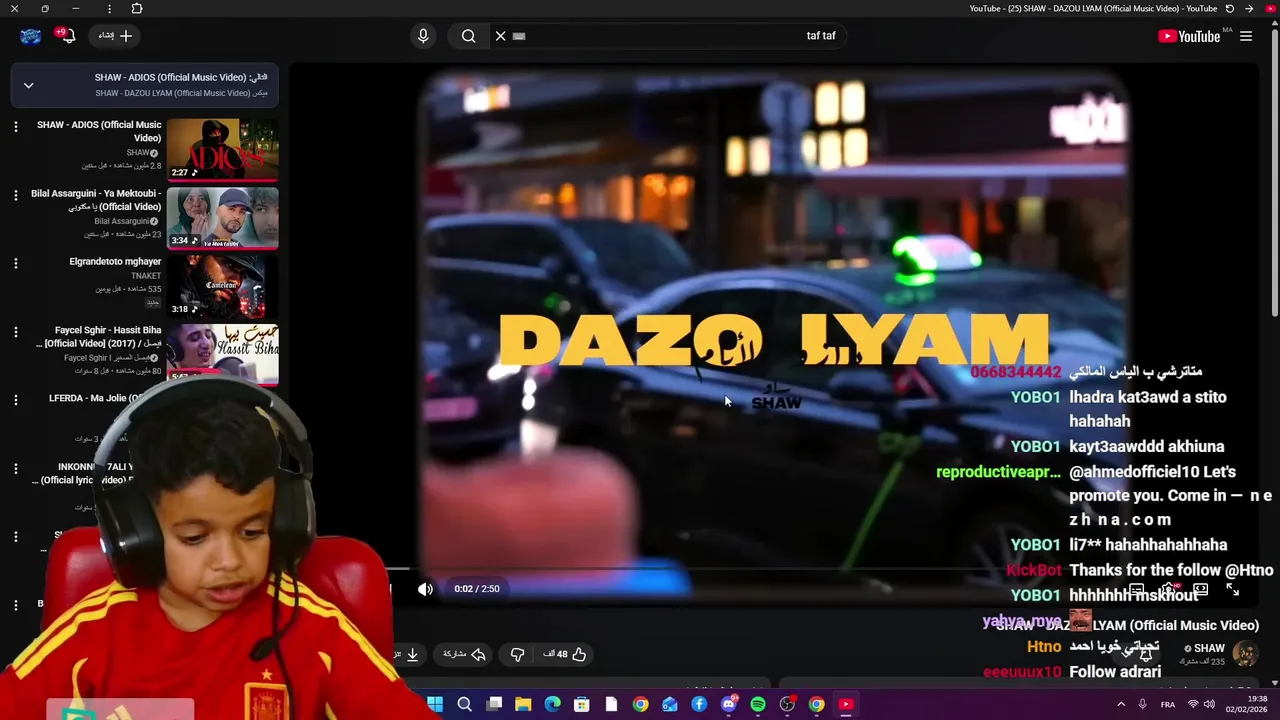Open Microsoft Store from taskbar

581,705
